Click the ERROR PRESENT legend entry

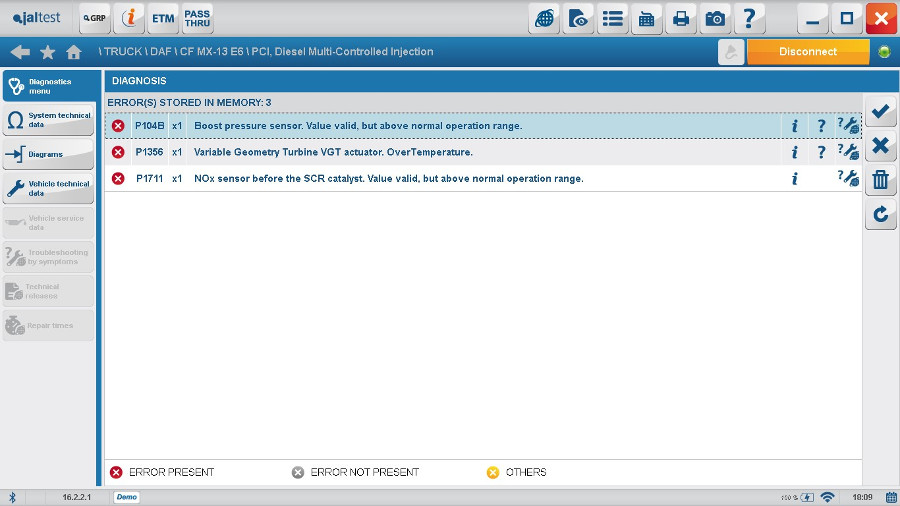click(162, 472)
